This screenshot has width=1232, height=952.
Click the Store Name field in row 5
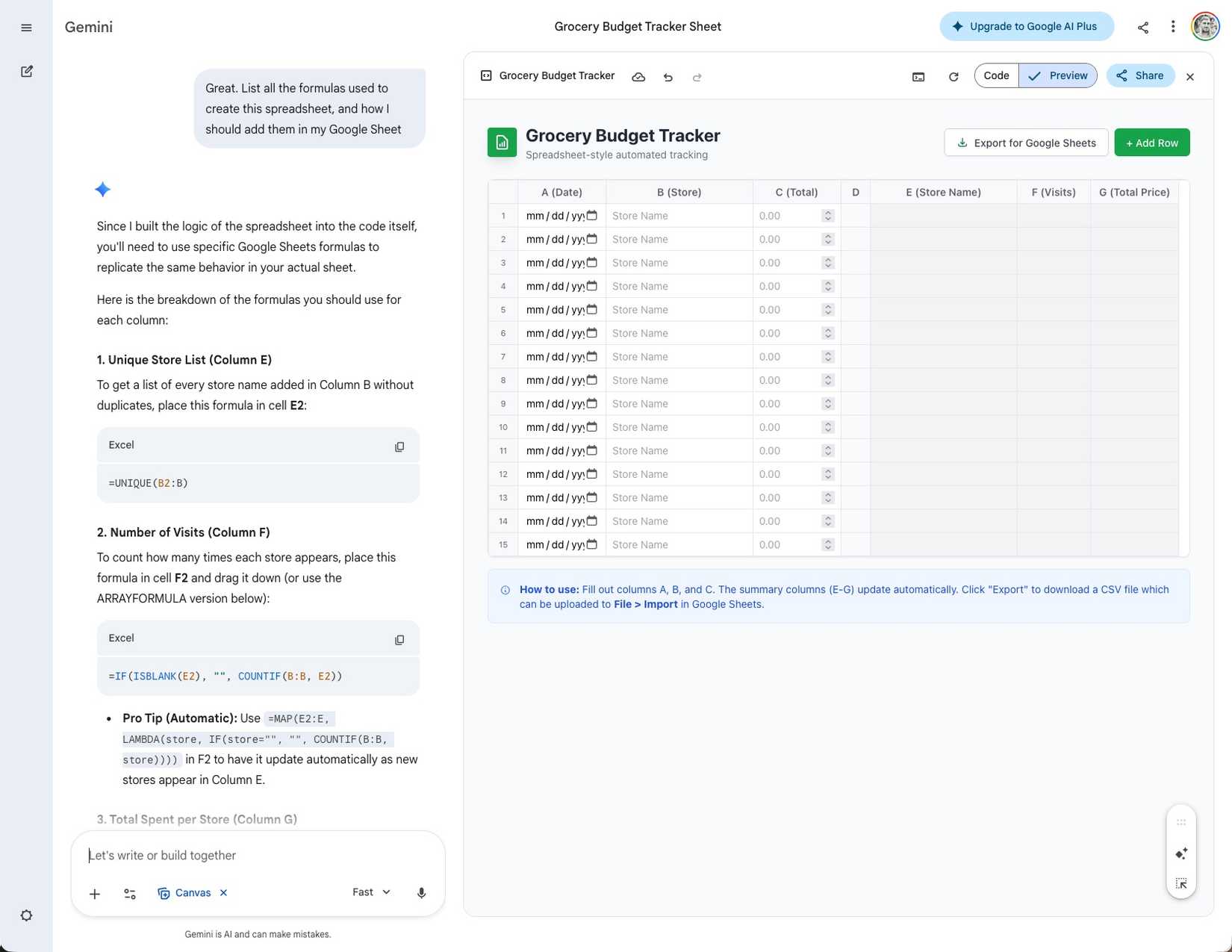pos(679,310)
